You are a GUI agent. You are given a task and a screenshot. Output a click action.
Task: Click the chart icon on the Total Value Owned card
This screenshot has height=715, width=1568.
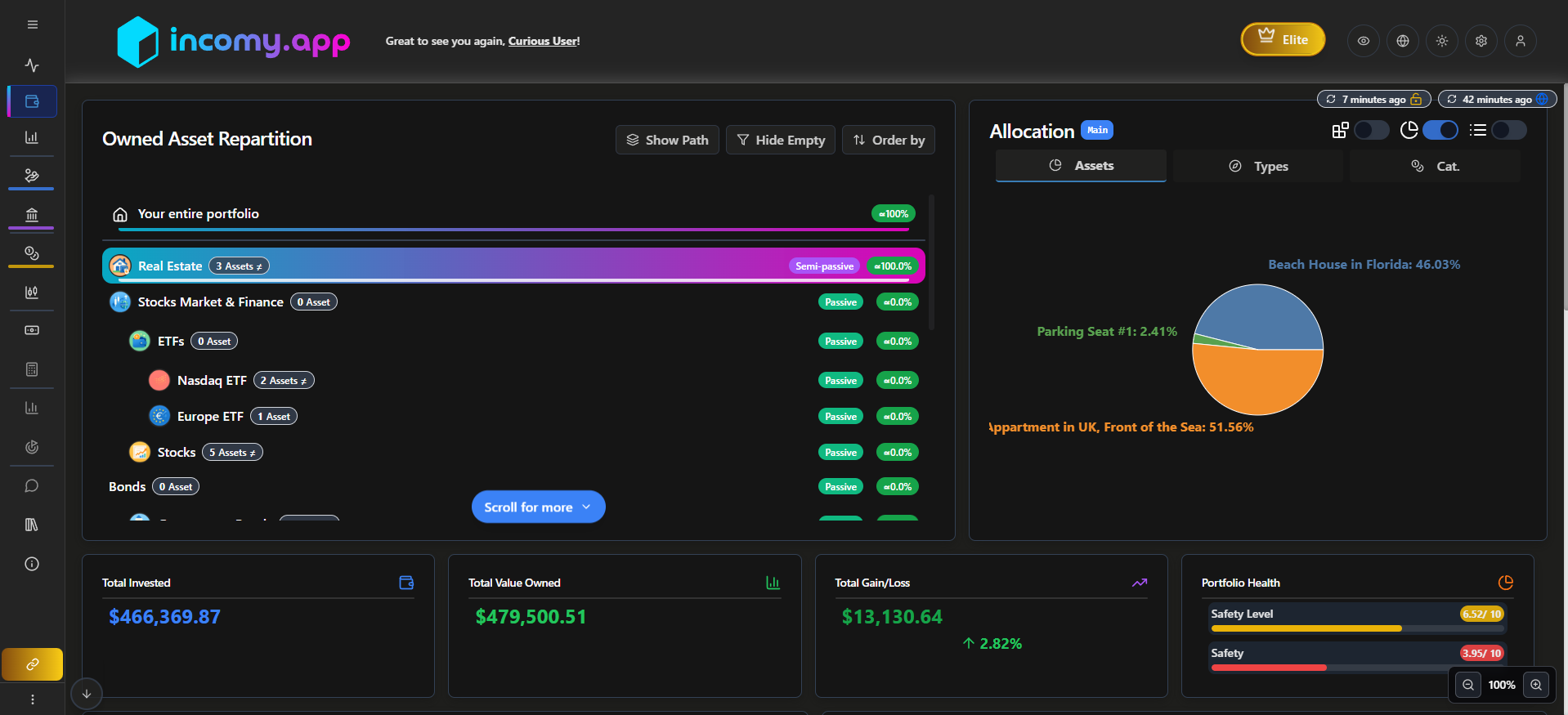click(773, 583)
